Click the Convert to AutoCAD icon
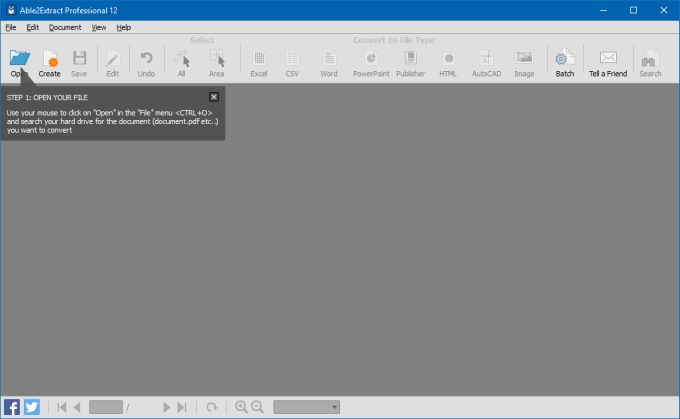 point(485,58)
